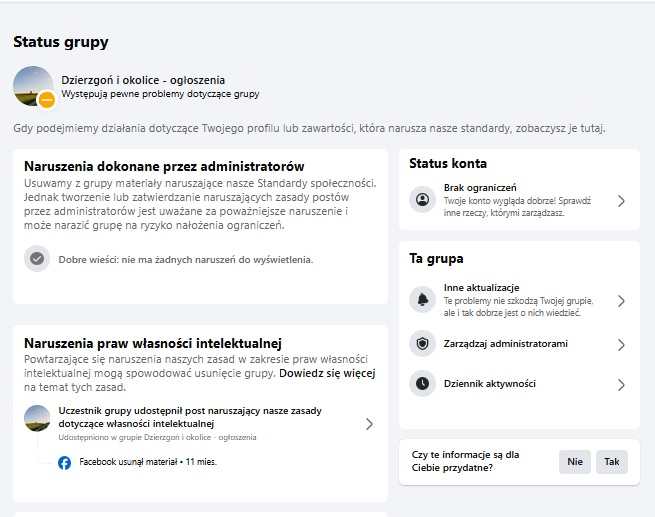Follow the Dowiedz się więcej link

[x=327, y=373]
